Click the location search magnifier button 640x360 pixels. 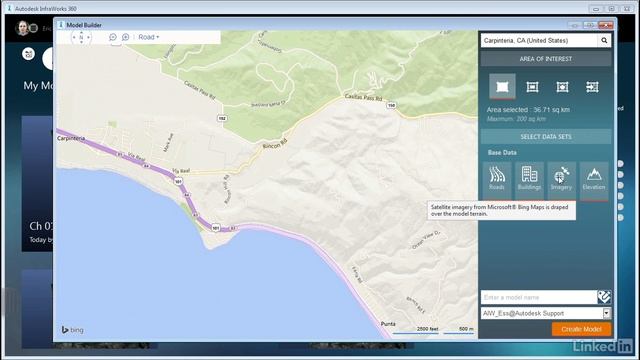[604, 40]
